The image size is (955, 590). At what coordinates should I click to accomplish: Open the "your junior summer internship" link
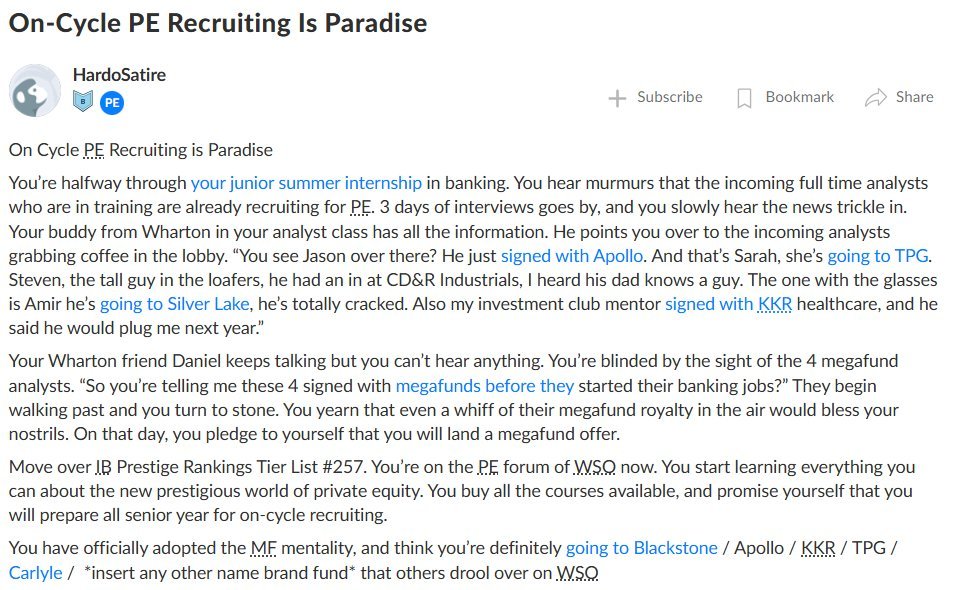point(306,183)
